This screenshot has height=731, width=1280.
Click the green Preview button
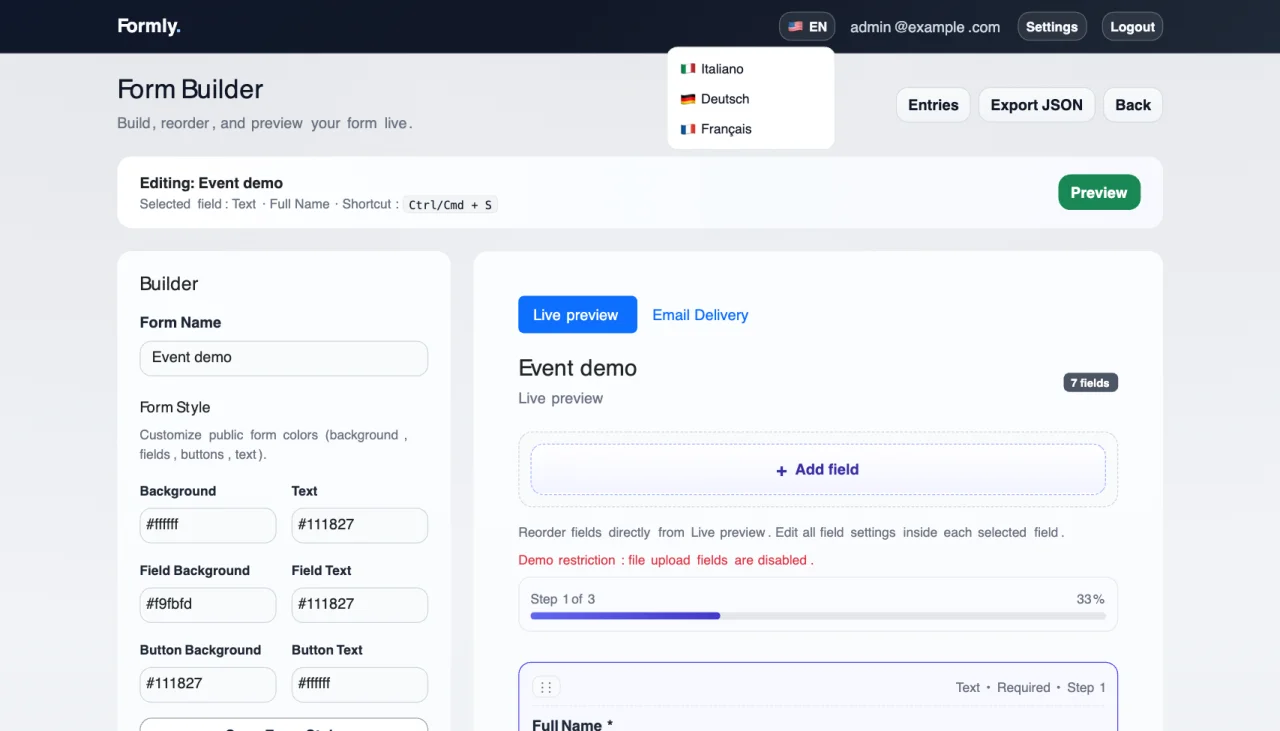1099,192
